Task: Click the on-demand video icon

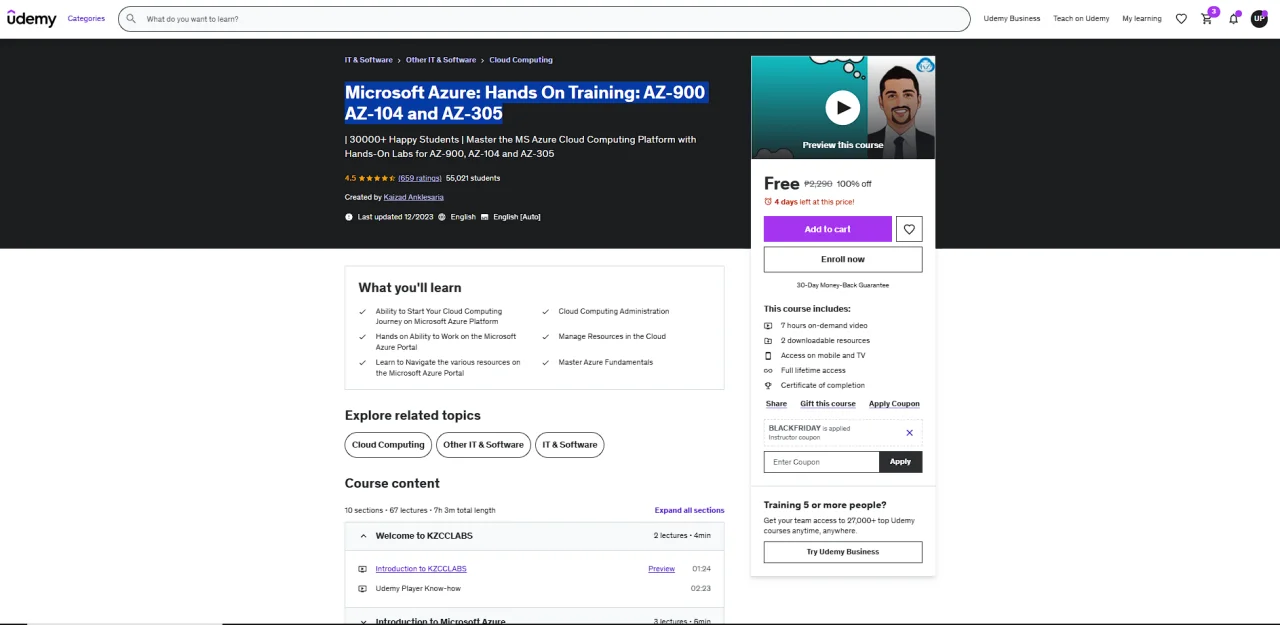Action: pos(768,326)
